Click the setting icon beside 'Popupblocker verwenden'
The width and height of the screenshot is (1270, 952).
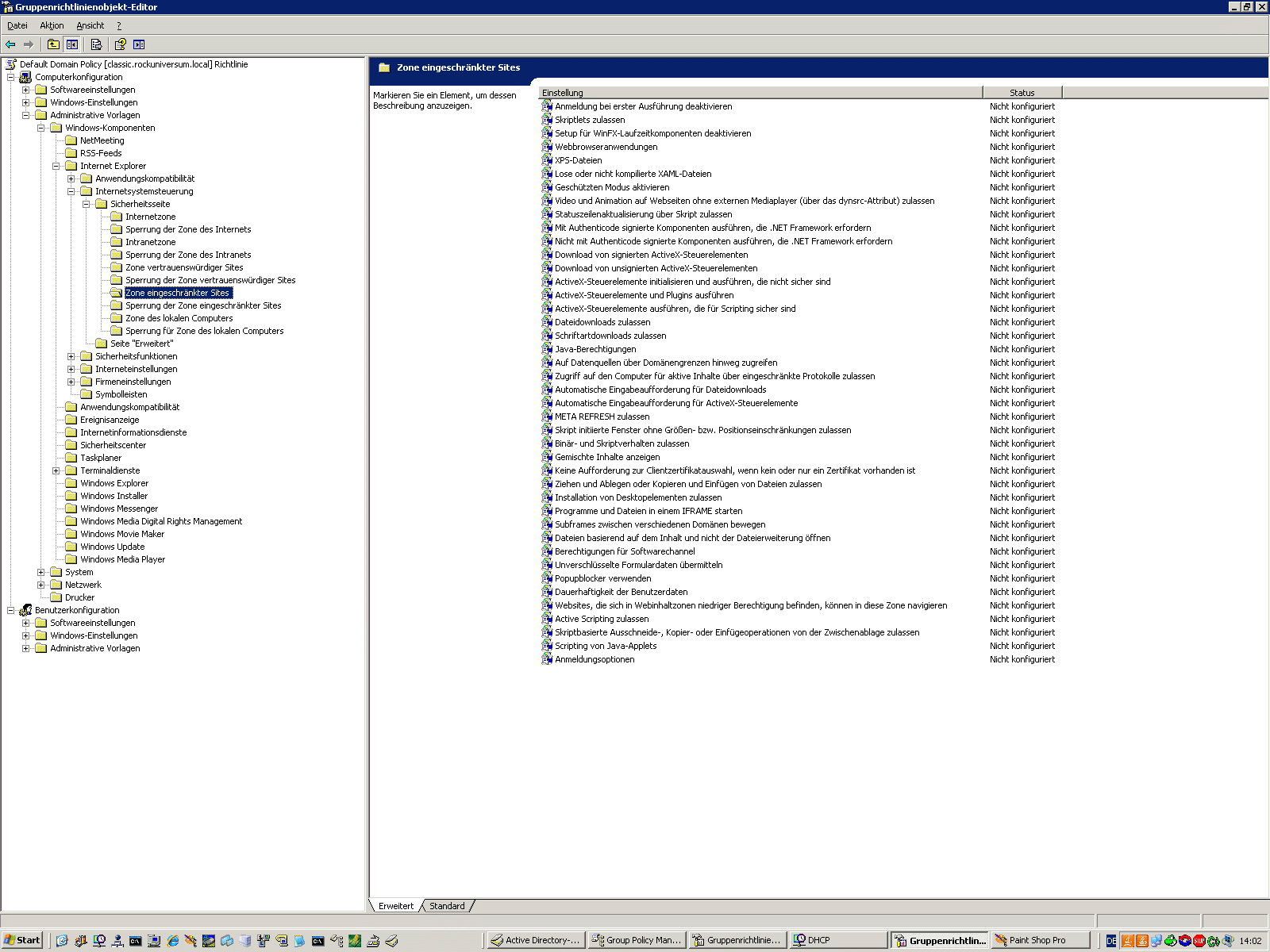coord(547,578)
